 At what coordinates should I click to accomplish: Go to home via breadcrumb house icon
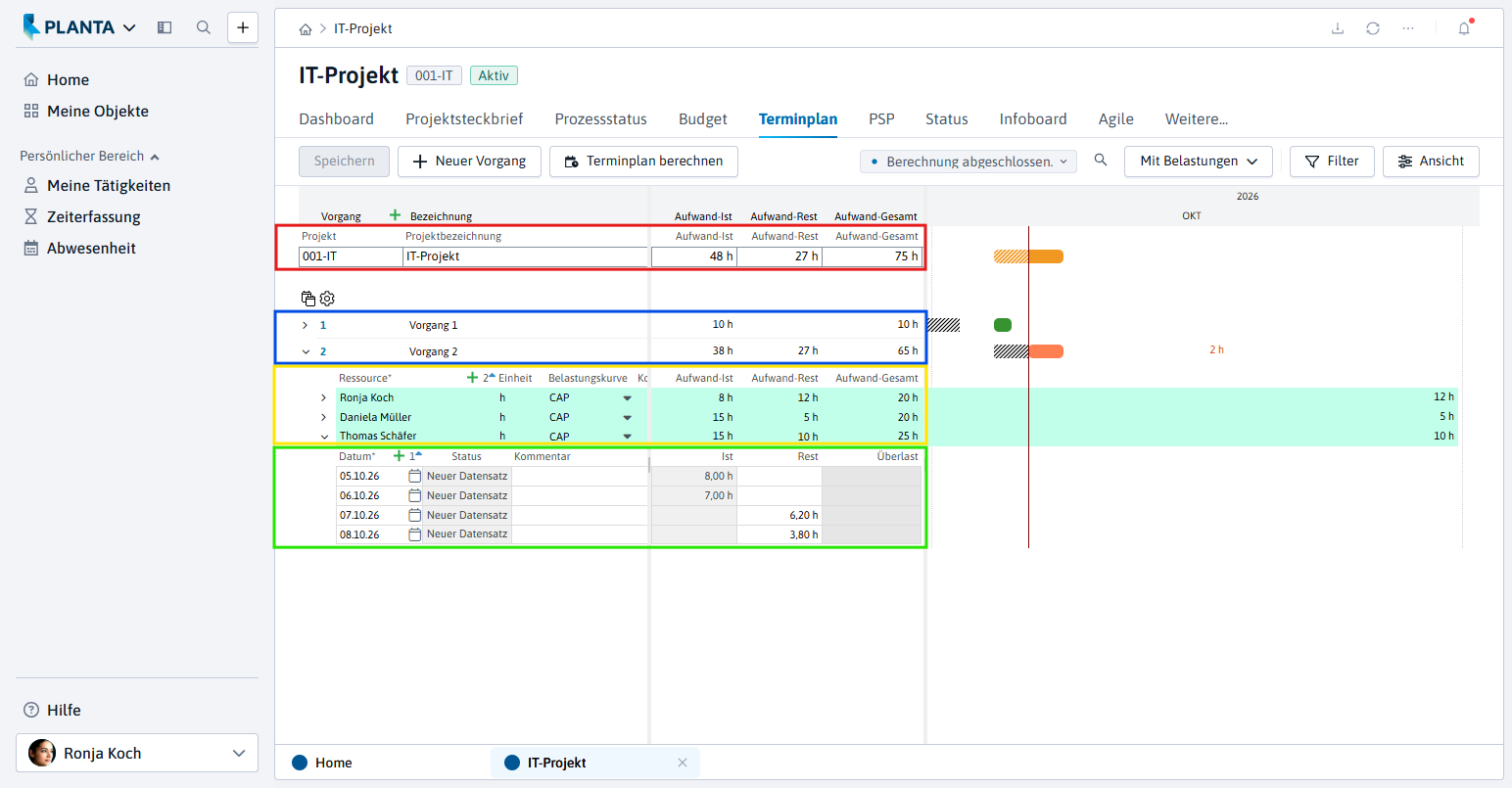point(306,29)
